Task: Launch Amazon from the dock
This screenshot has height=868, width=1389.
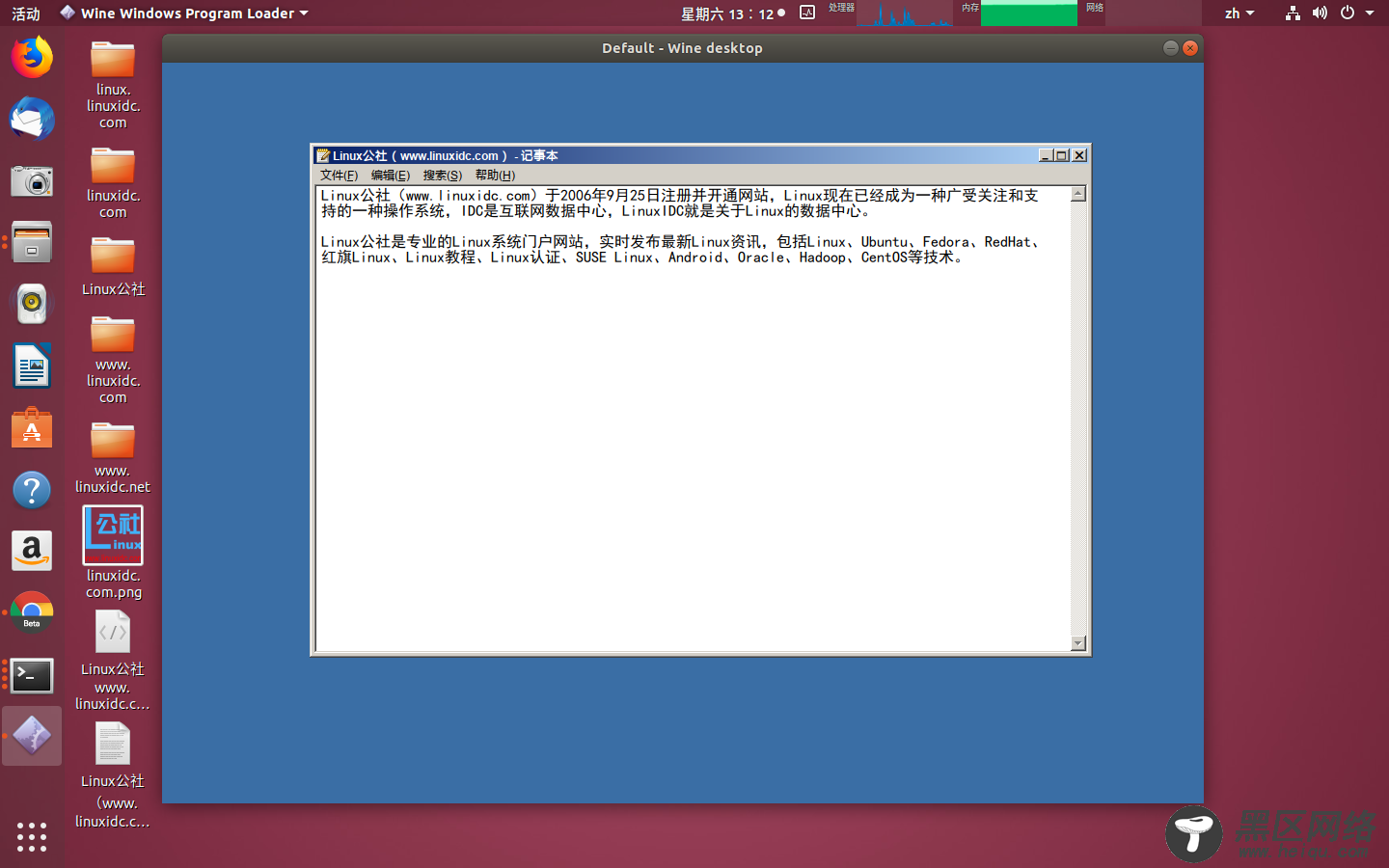Action: pyautogui.click(x=32, y=551)
